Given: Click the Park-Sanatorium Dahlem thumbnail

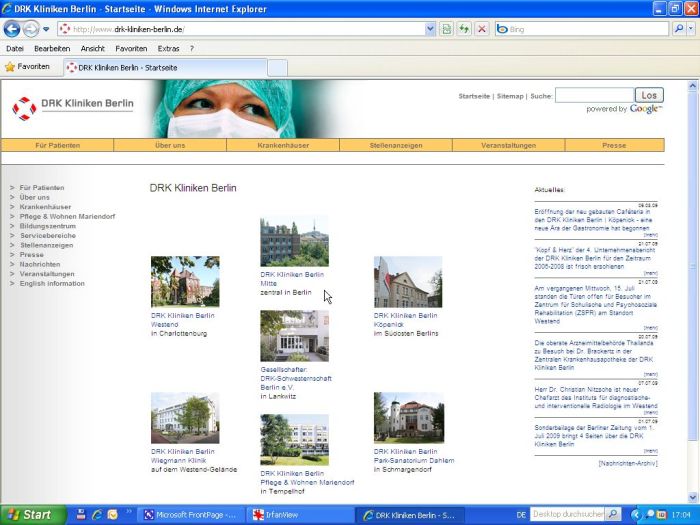Looking at the screenshot, I should coord(409,418).
